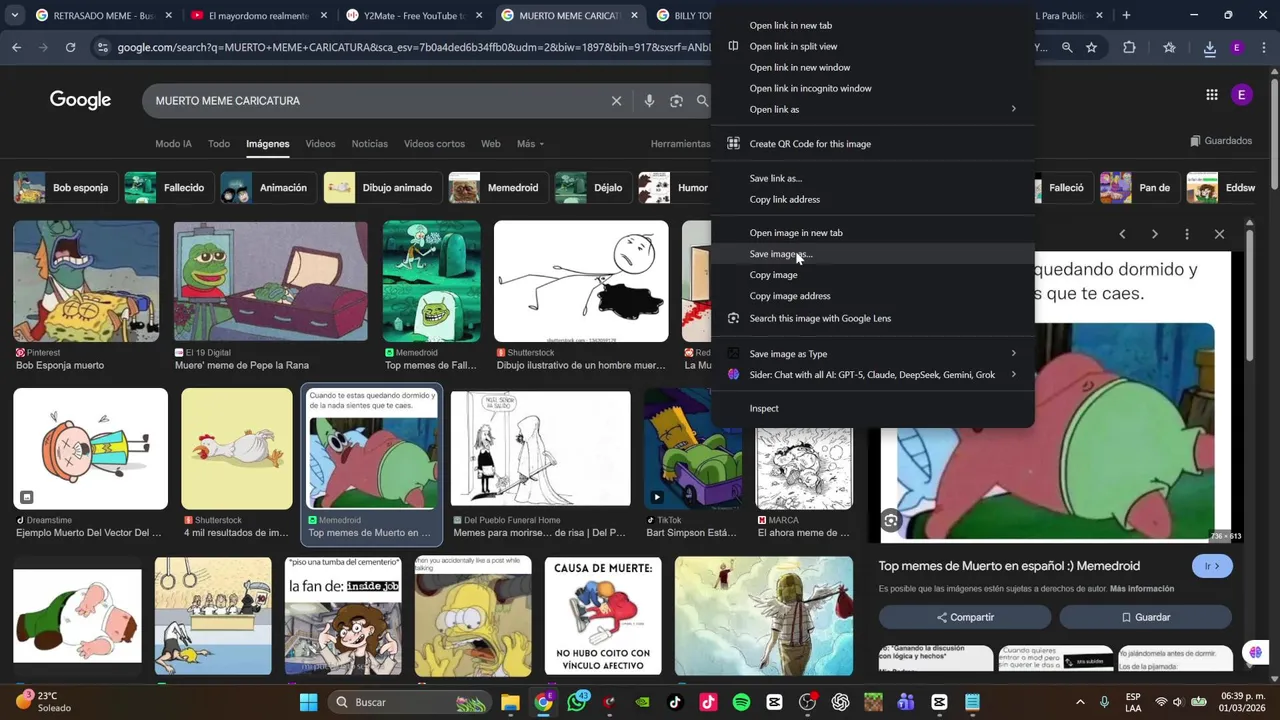Screen dimensions: 1280x720
Task: Open the 'Modo IA' search tab
Action: coord(173,144)
